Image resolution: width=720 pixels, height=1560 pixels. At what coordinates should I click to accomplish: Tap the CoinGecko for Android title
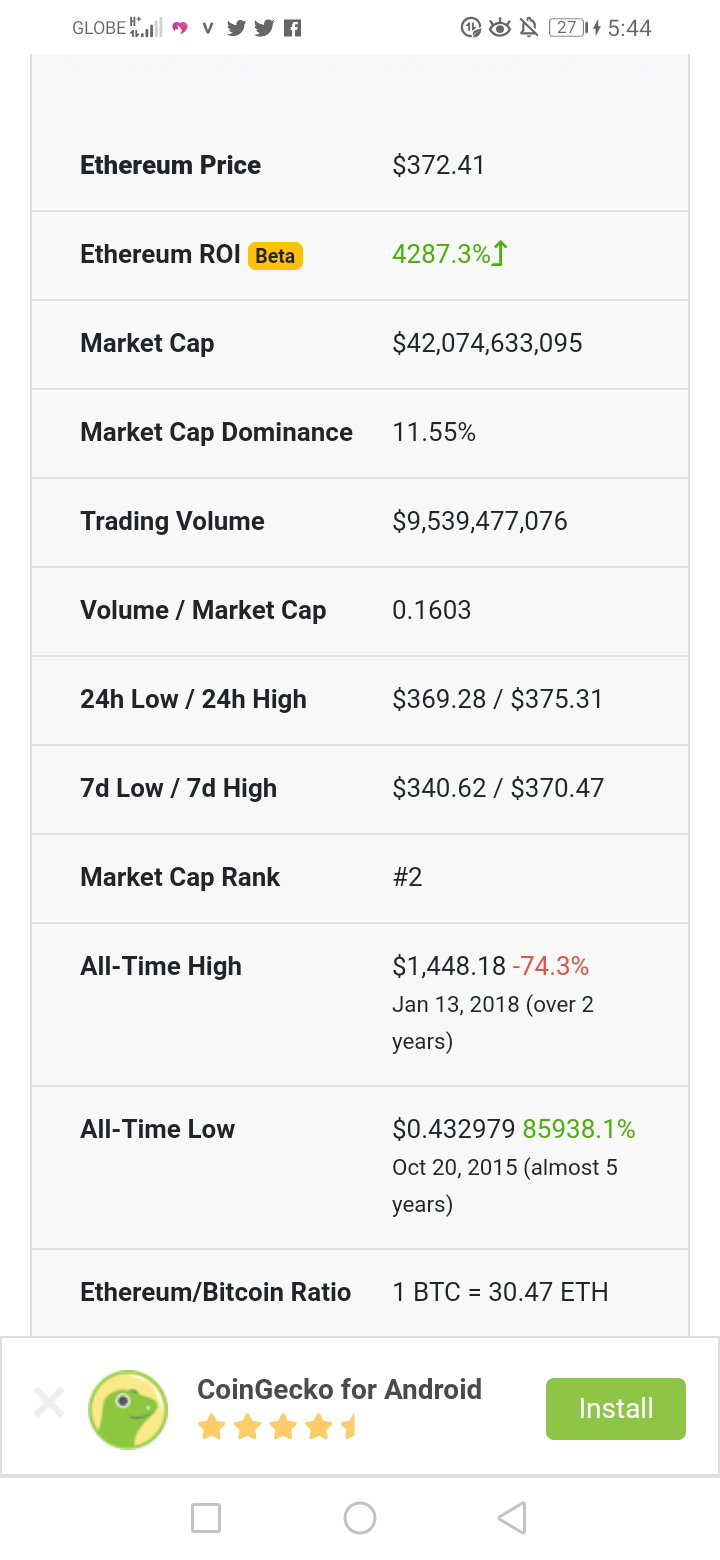coord(340,1389)
